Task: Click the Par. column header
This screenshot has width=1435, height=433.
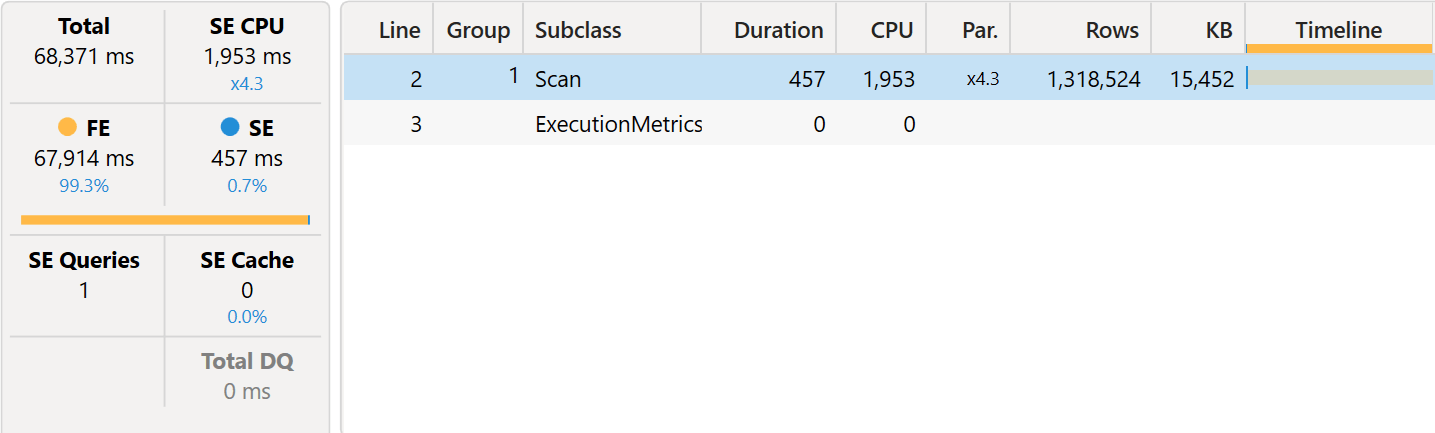Action: point(968,29)
